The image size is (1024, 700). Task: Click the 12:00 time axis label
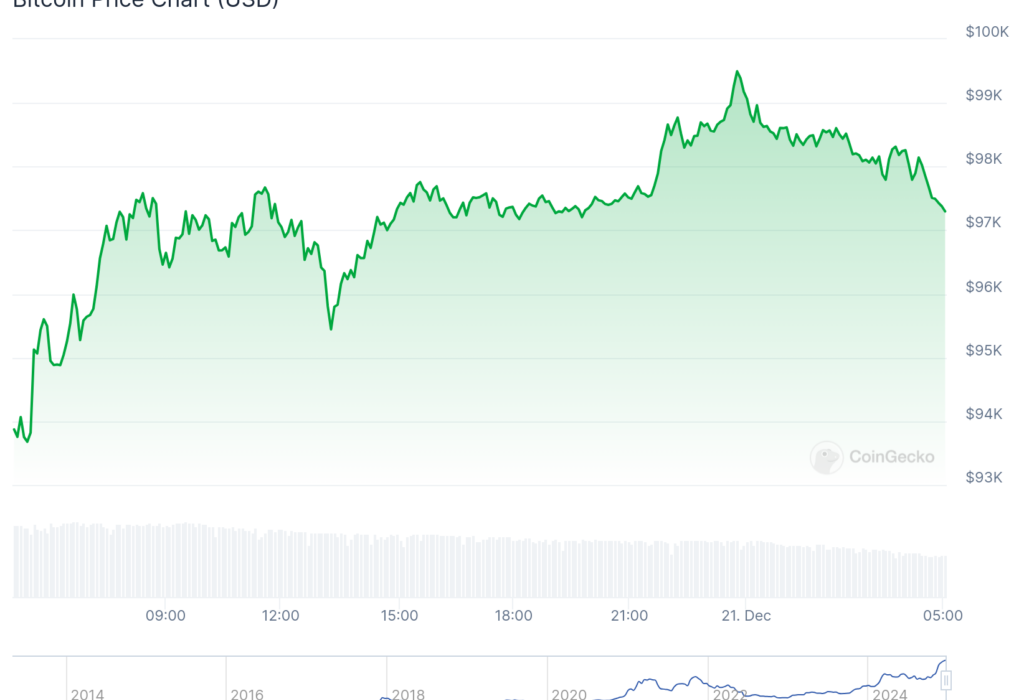[280, 615]
